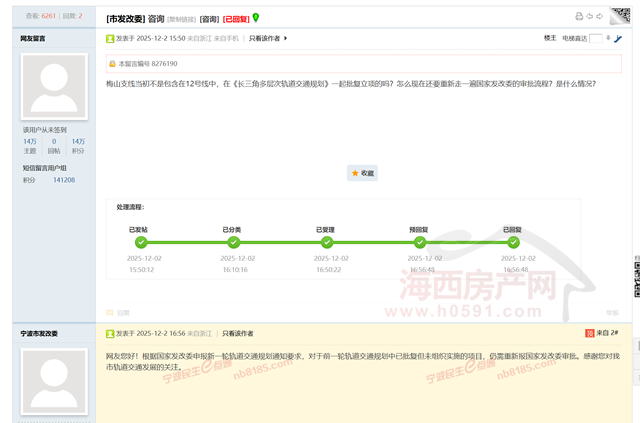The width and height of the screenshot is (640, 423).
Task: Click 只看该作者 in the reply post
Action: coord(237,332)
